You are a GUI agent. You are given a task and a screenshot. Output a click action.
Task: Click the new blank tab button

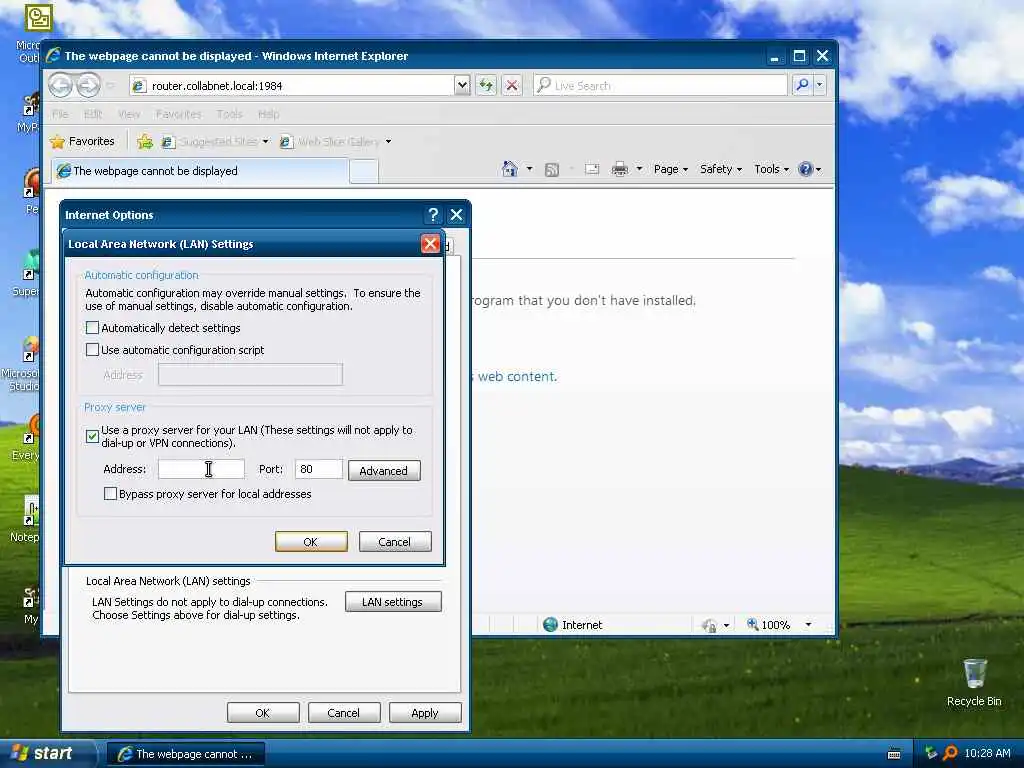click(x=364, y=172)
